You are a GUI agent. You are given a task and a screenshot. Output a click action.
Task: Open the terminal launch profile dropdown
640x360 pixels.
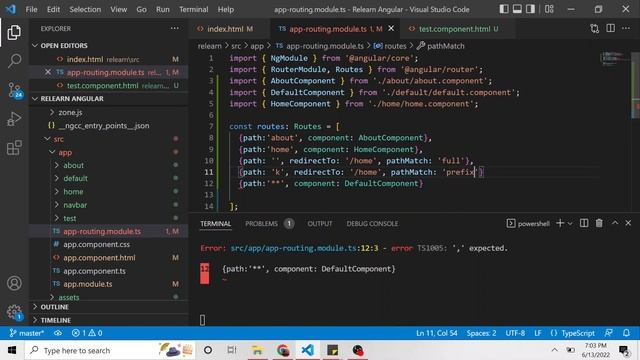(570, 223)
